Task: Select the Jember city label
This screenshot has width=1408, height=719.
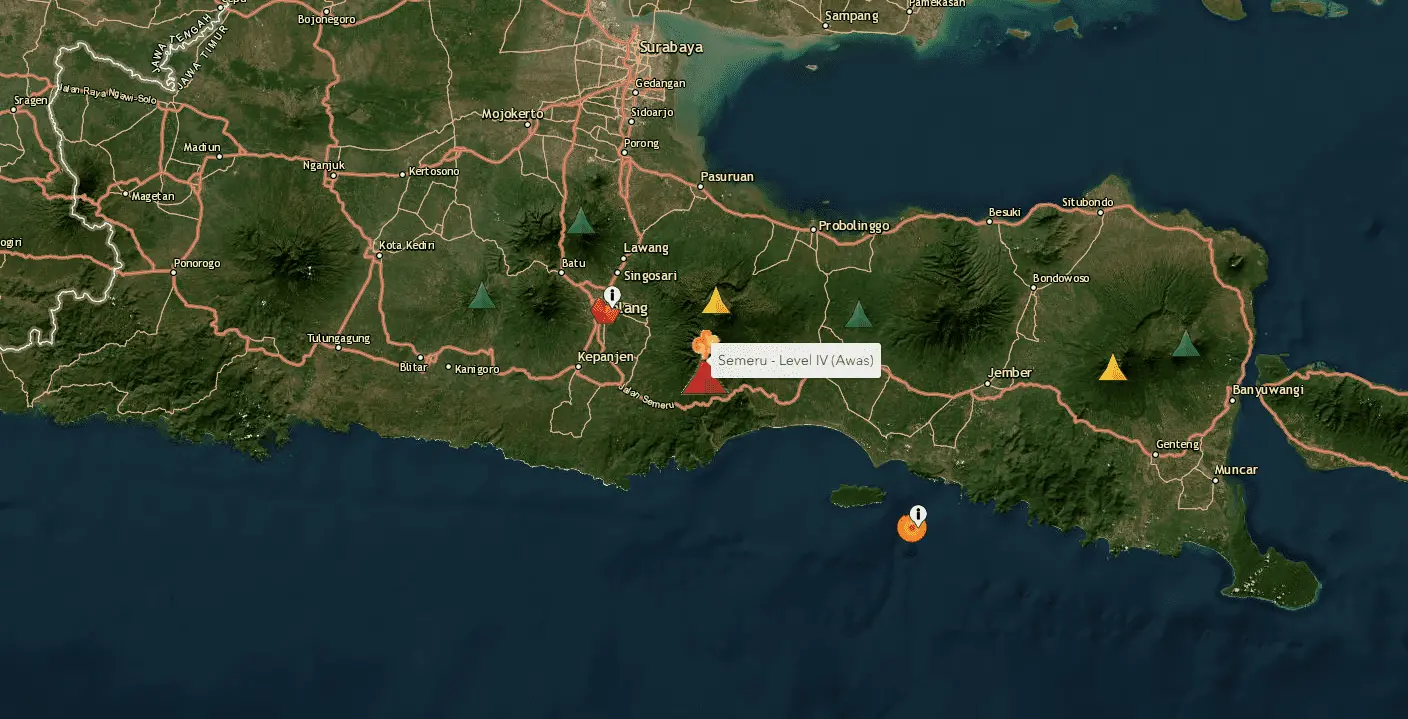Action: click(x=1009, y=373)
